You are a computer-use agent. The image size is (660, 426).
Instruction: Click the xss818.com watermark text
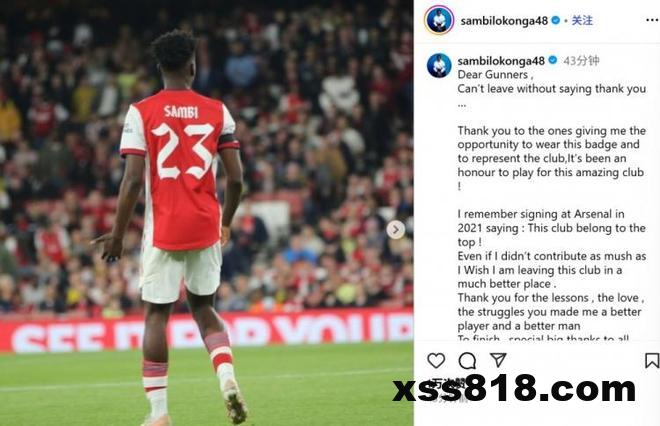pos(514,388)
